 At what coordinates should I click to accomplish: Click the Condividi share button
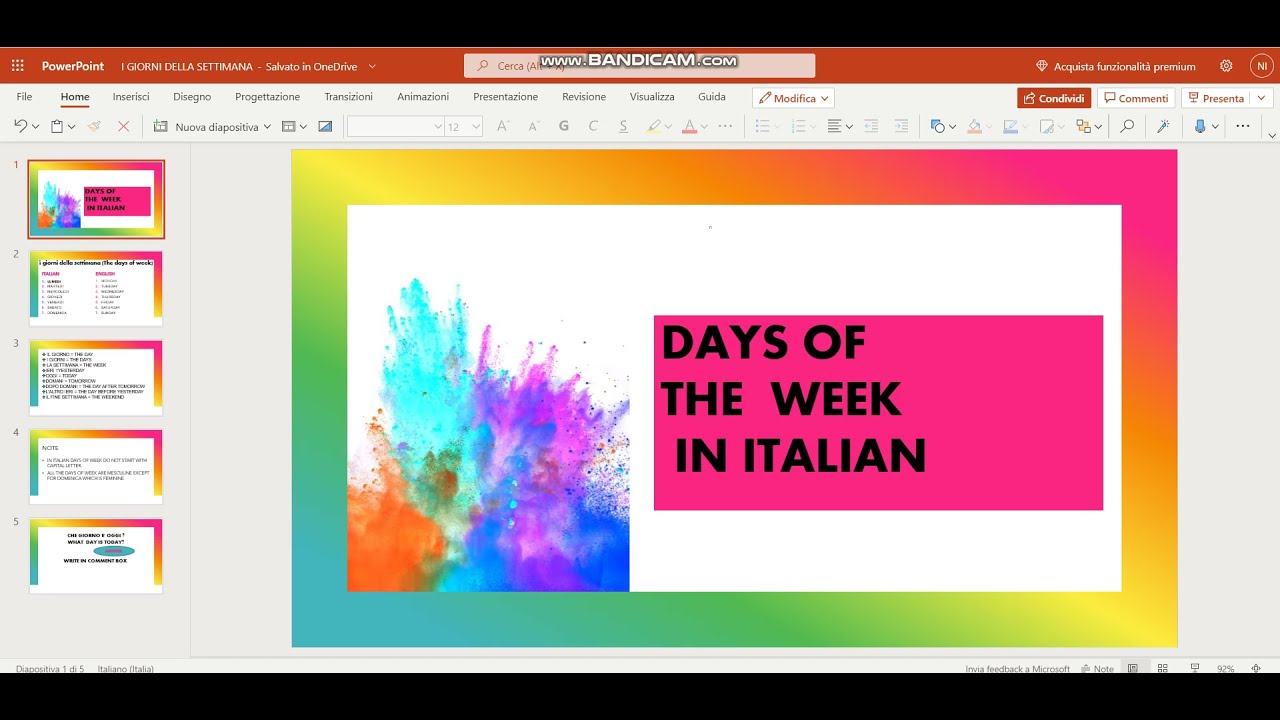pyautogui.click(x=1054, y=98)
